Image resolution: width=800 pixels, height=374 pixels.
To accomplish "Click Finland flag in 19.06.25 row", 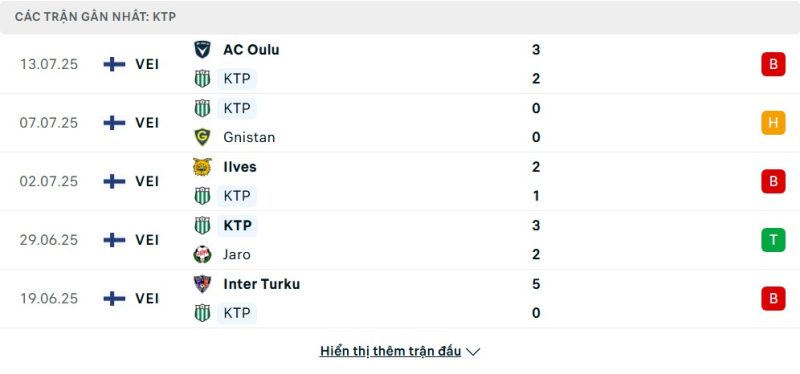I will tap(114, 298).
